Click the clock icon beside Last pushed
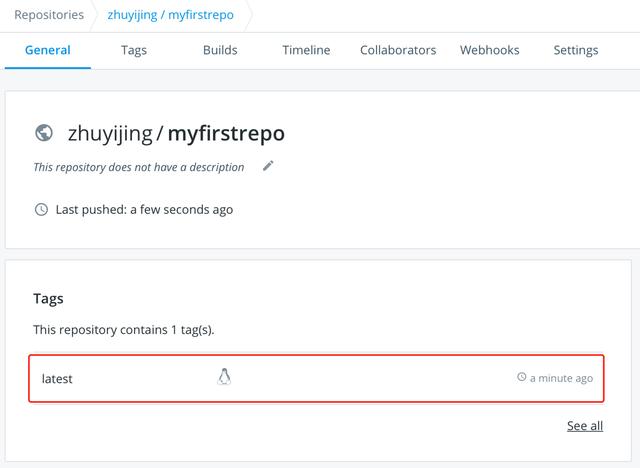Image resolution: width=640 pixels, height=468 pixels. click(41, 209)
